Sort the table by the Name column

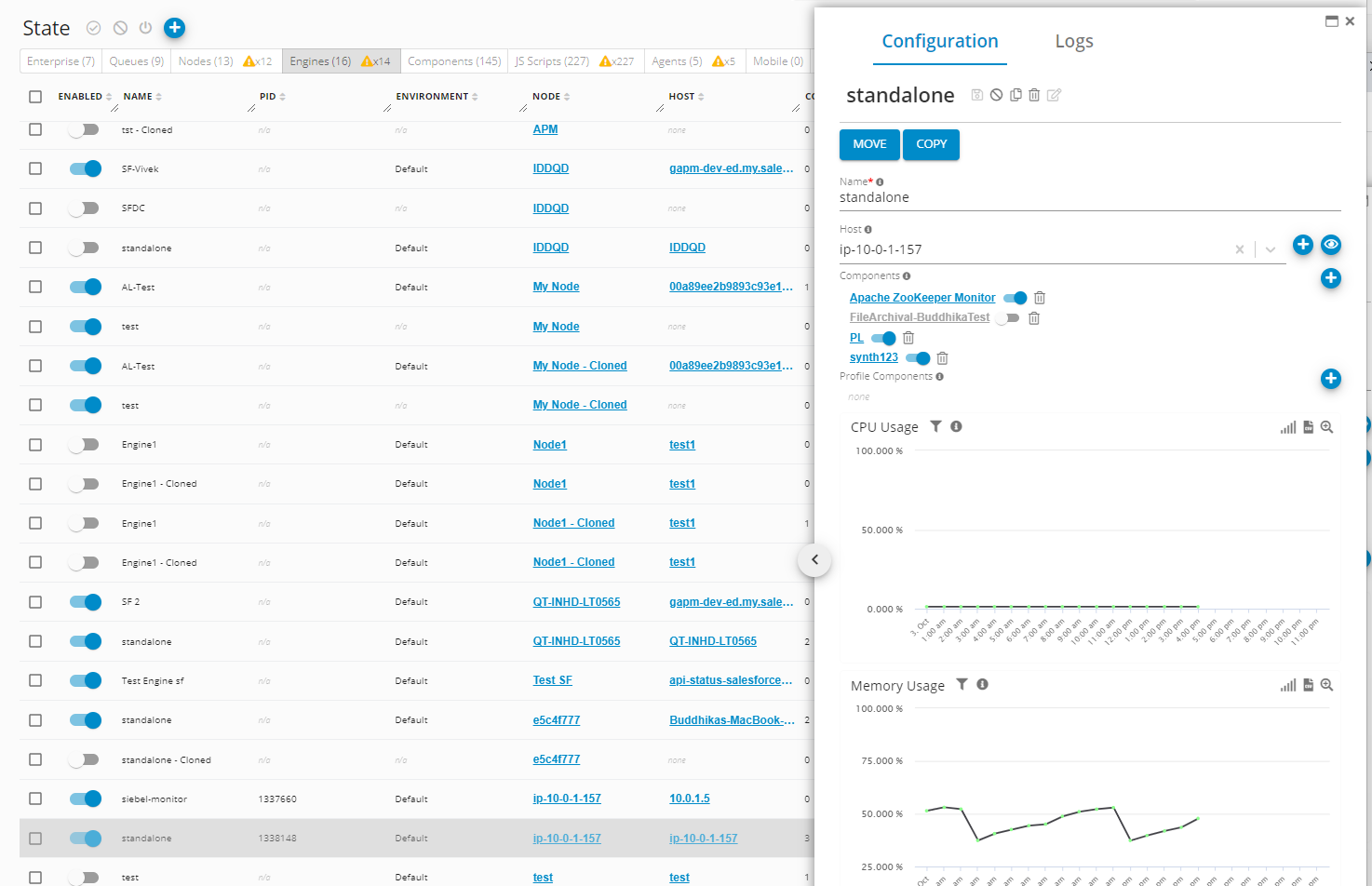tap(138, 97)
